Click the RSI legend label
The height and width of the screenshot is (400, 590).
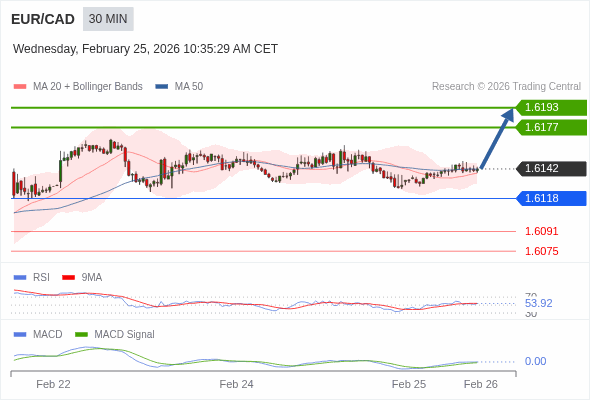tap(41, 278)
